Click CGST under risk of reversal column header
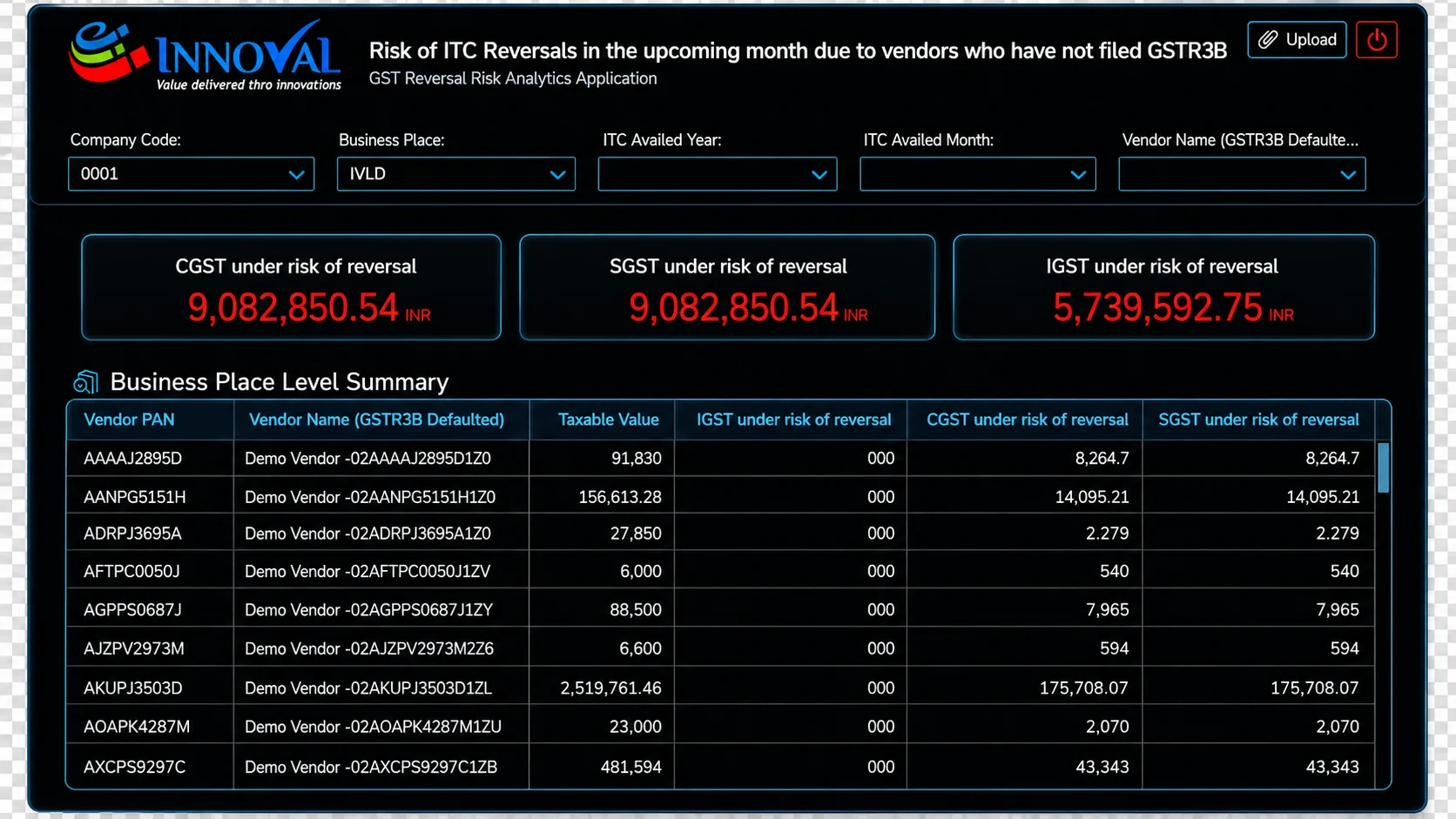Screen dimensions: 1456x819 [x=1027, y=420]
